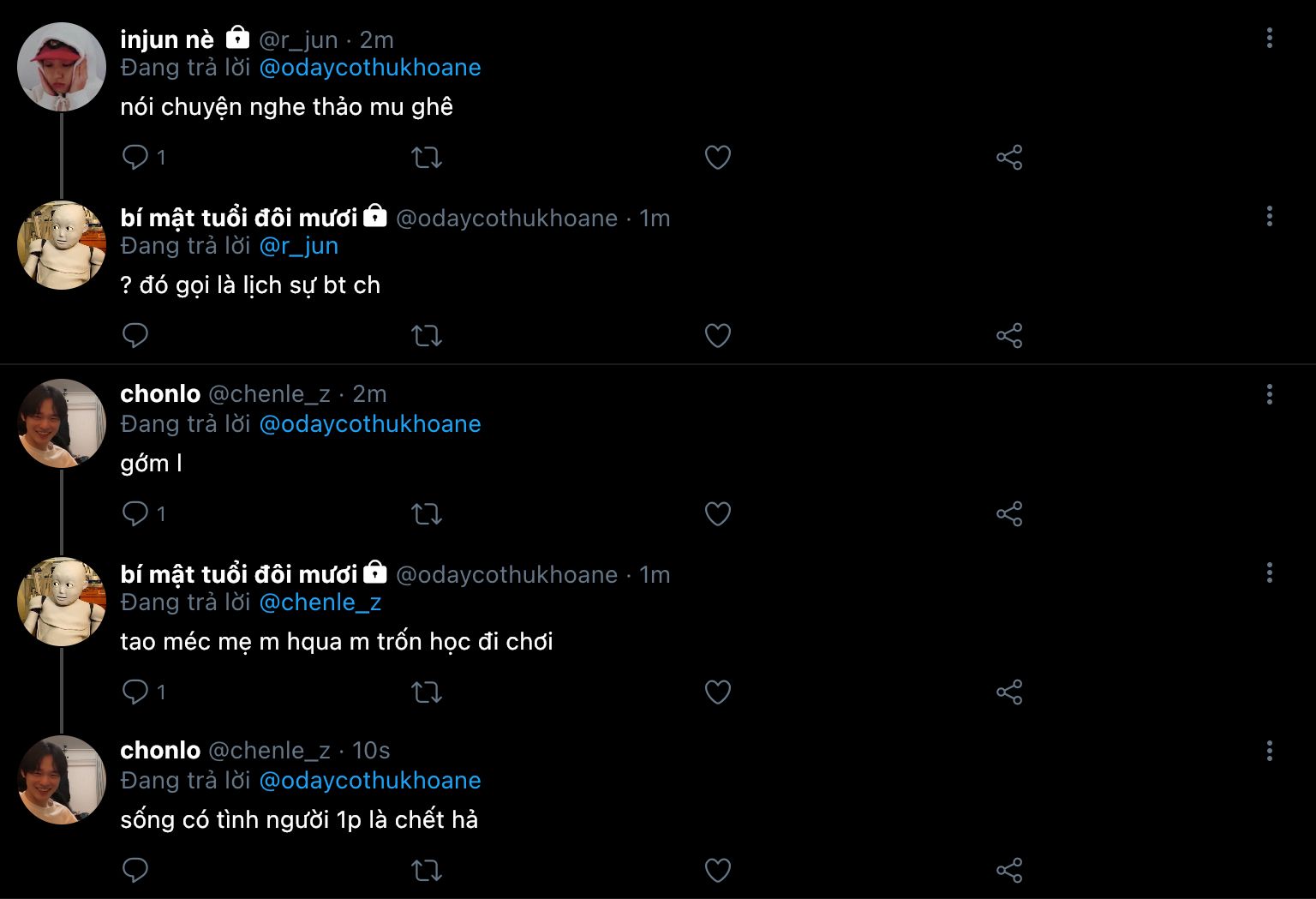Viewport: 1316px width, 899px height.
Task: Open more options on "gớm l" tweet
Action: pos(1269,394)
